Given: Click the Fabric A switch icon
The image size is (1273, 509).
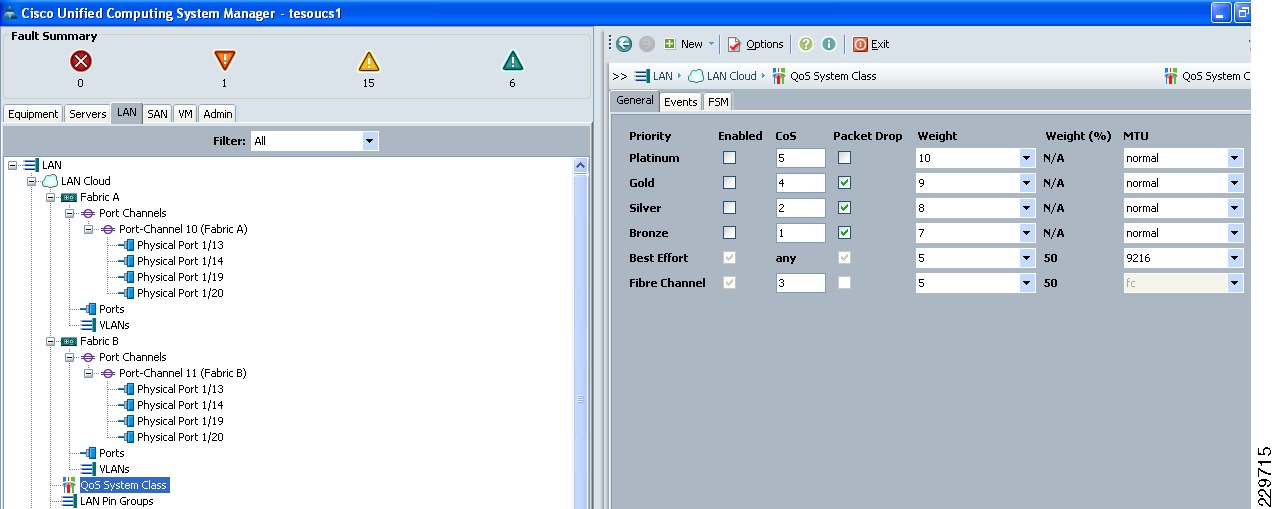Looking at the screenshot, I should click(68, 197).
